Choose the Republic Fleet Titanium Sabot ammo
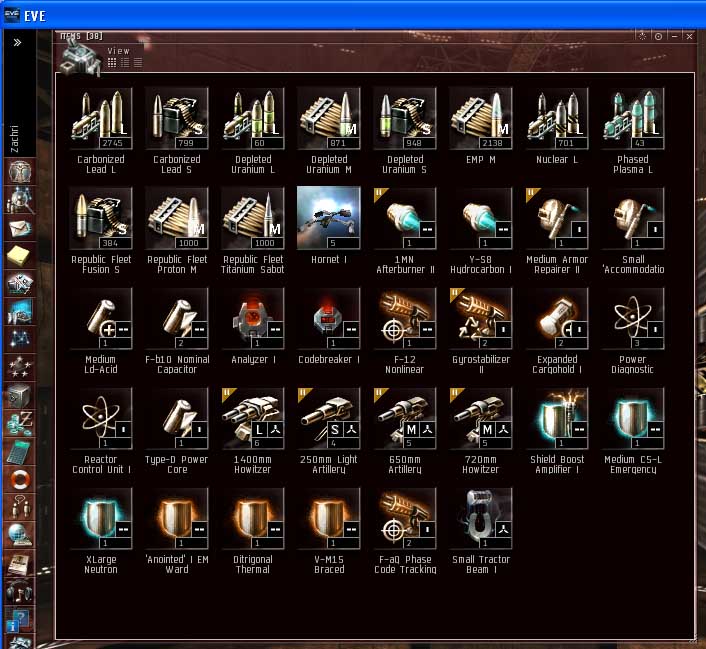Image resolution: width=706 pixels, height=649 pixels. (x=253, y=218)
